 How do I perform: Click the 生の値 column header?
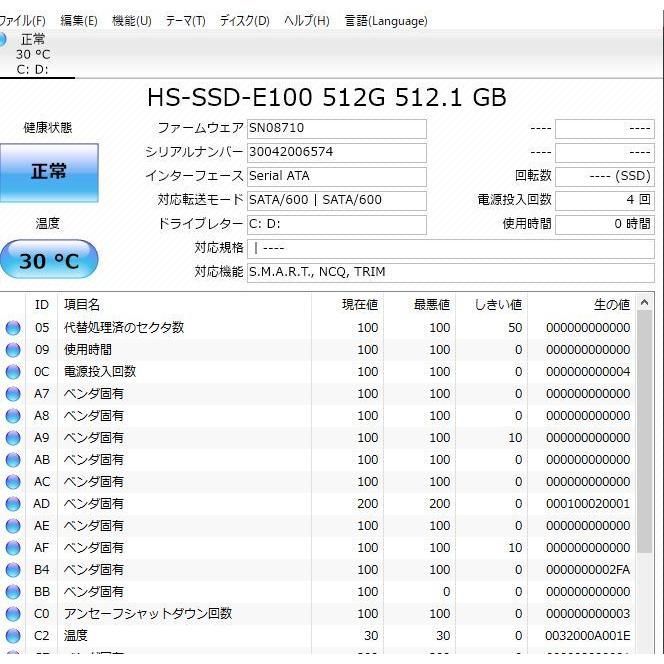[x=581, y=304]
